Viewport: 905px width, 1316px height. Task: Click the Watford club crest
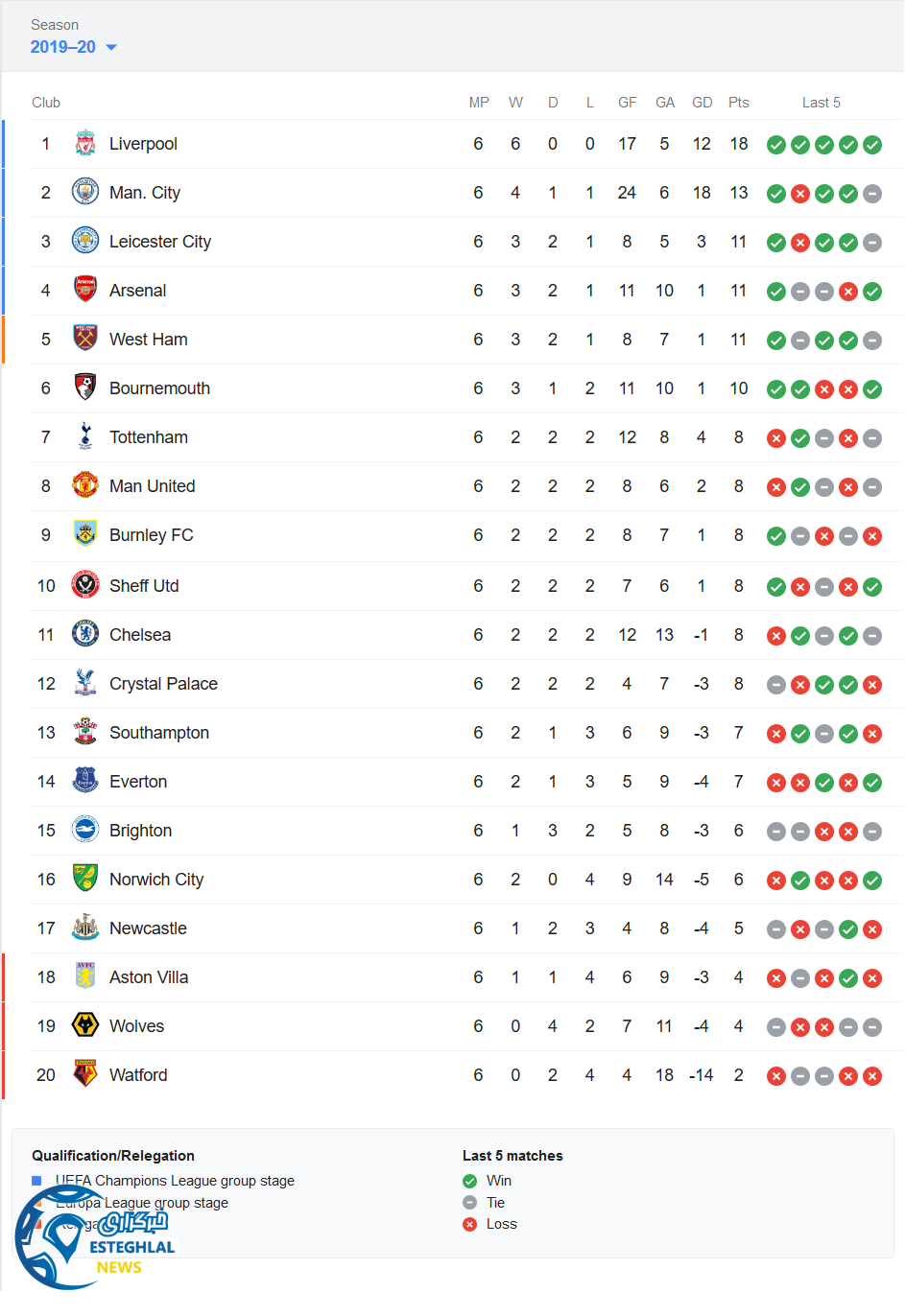85,1074
